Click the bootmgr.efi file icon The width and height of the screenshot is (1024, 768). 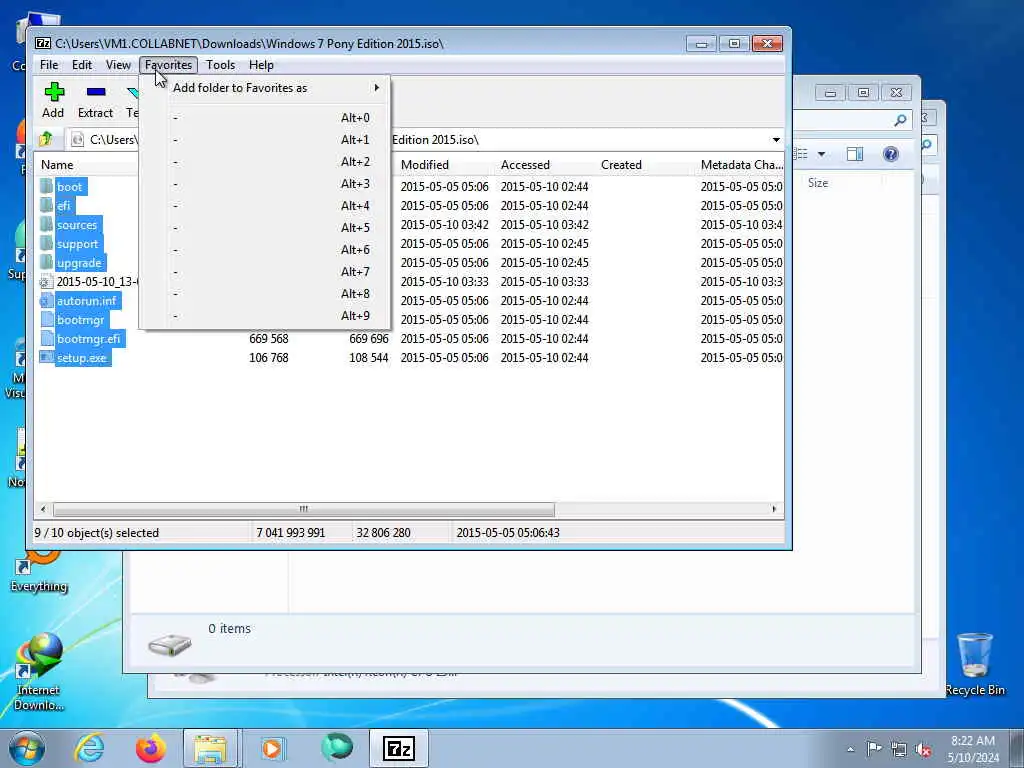[46, 338]
